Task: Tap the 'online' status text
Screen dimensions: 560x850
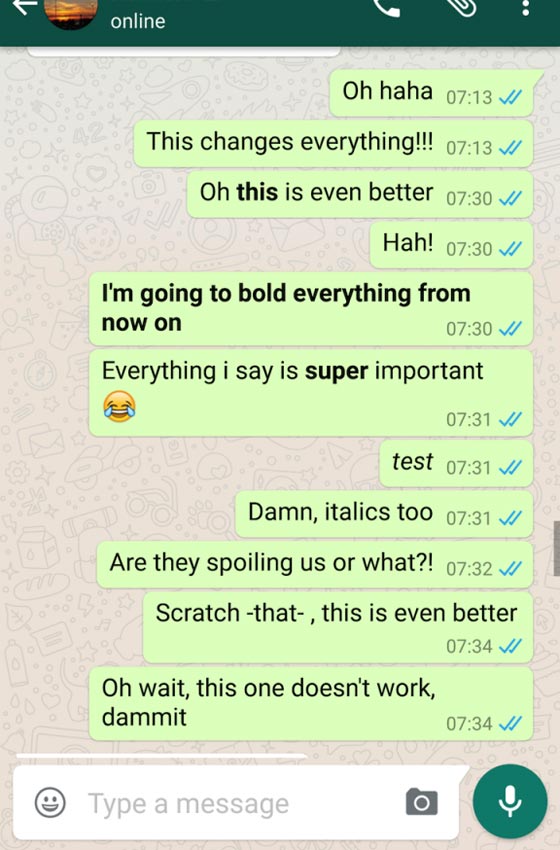Action: pyautogui.click(x=138, y=21)
